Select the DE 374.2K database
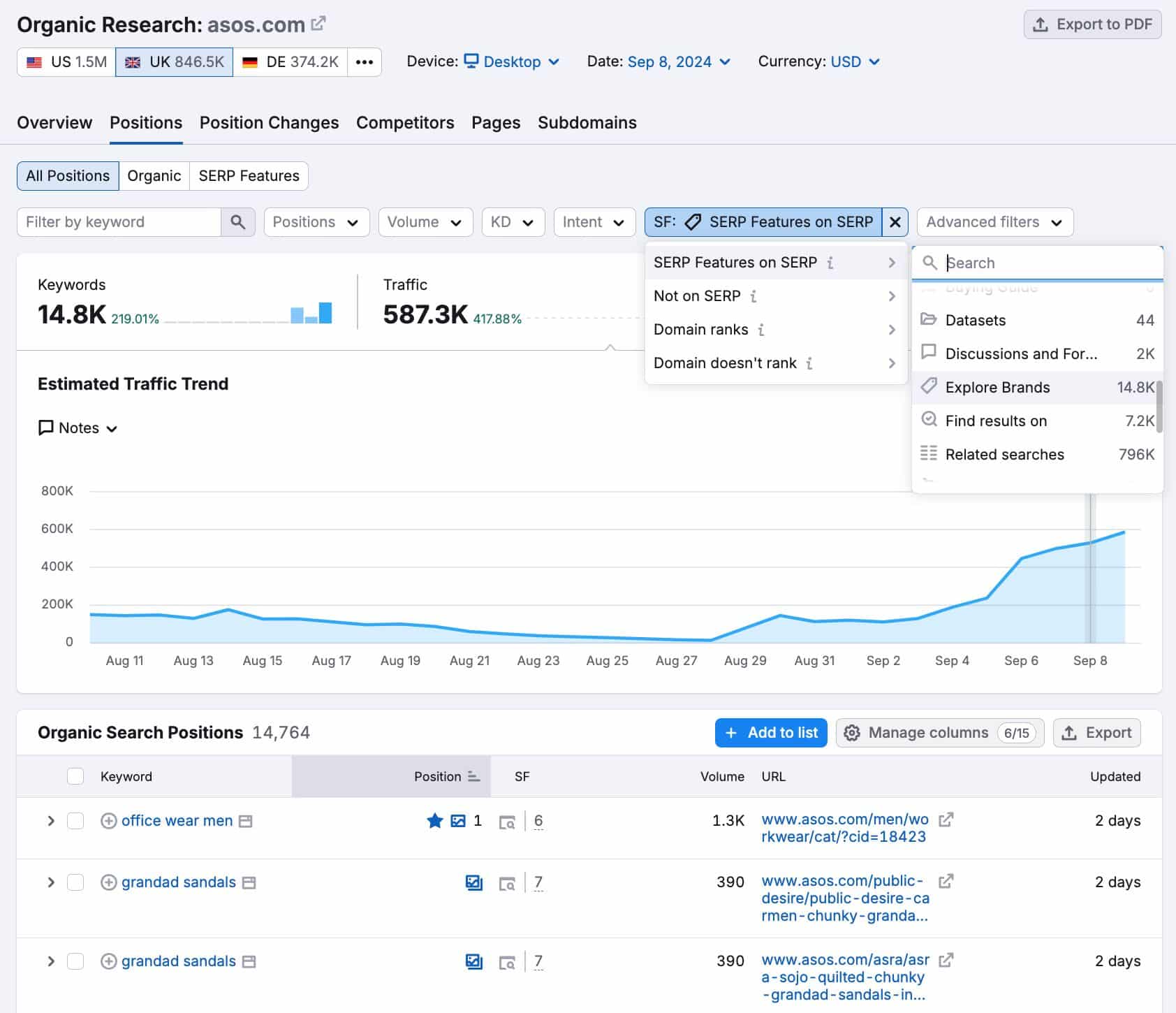 (291, 62)
